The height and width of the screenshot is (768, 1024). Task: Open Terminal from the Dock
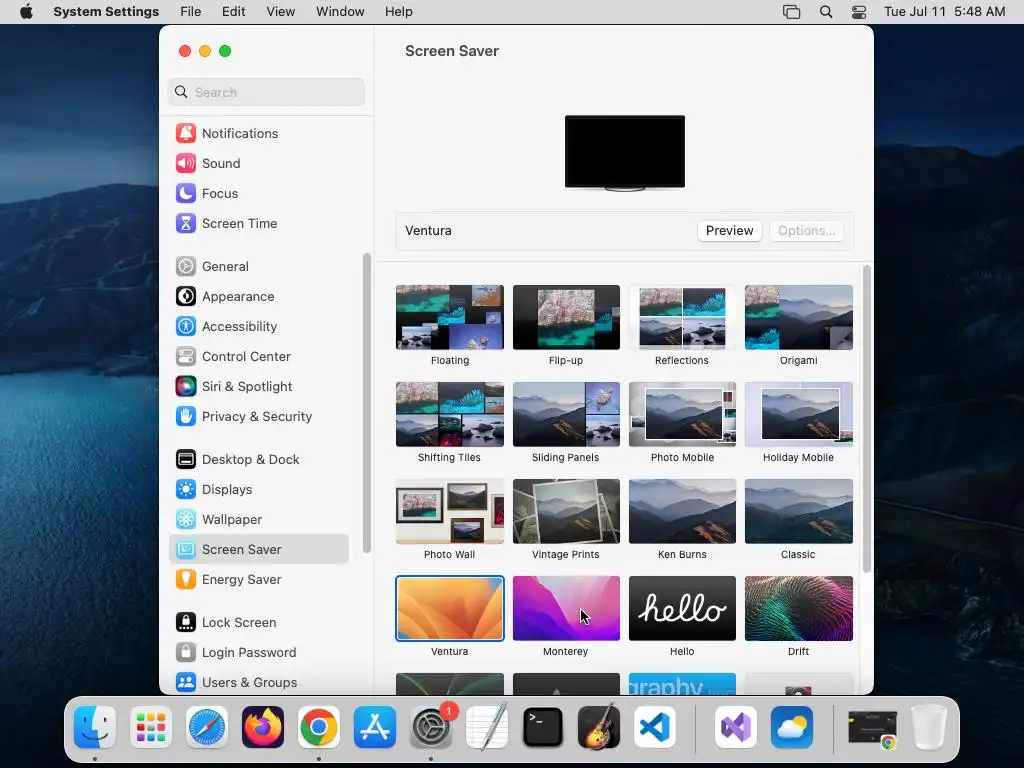tap(543, 727)
